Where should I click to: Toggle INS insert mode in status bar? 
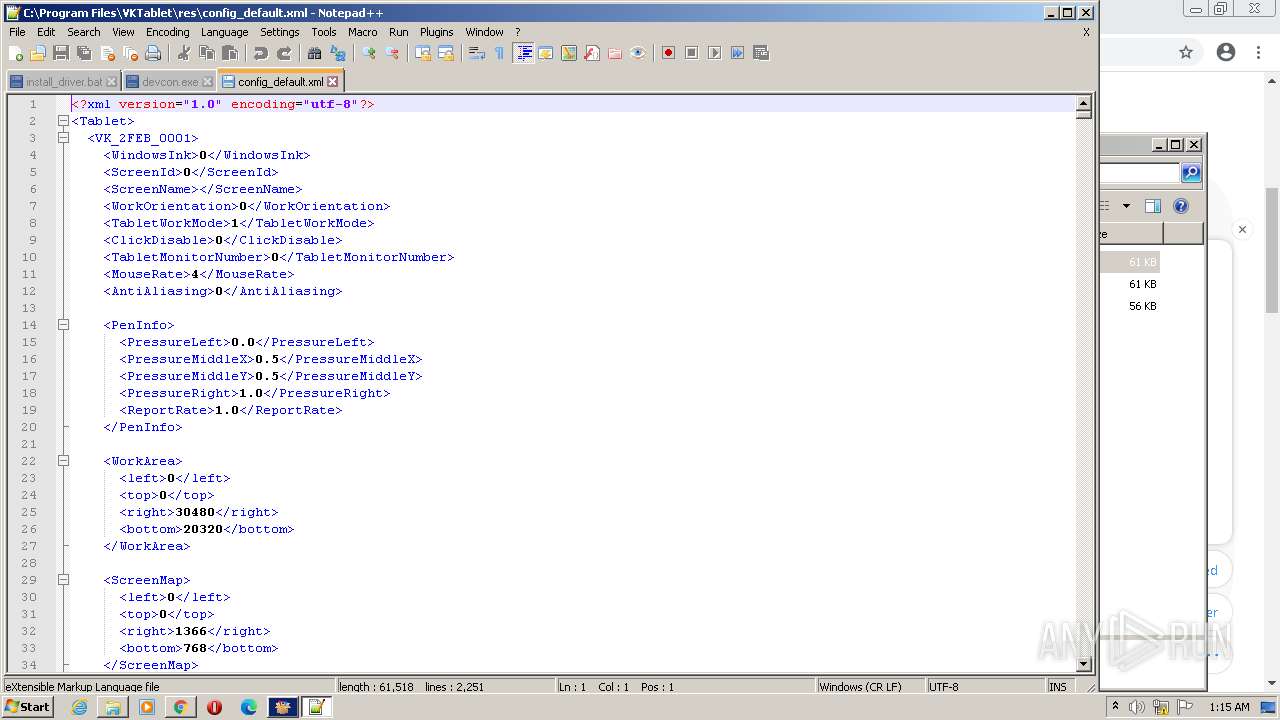(x=1057, y=687)
